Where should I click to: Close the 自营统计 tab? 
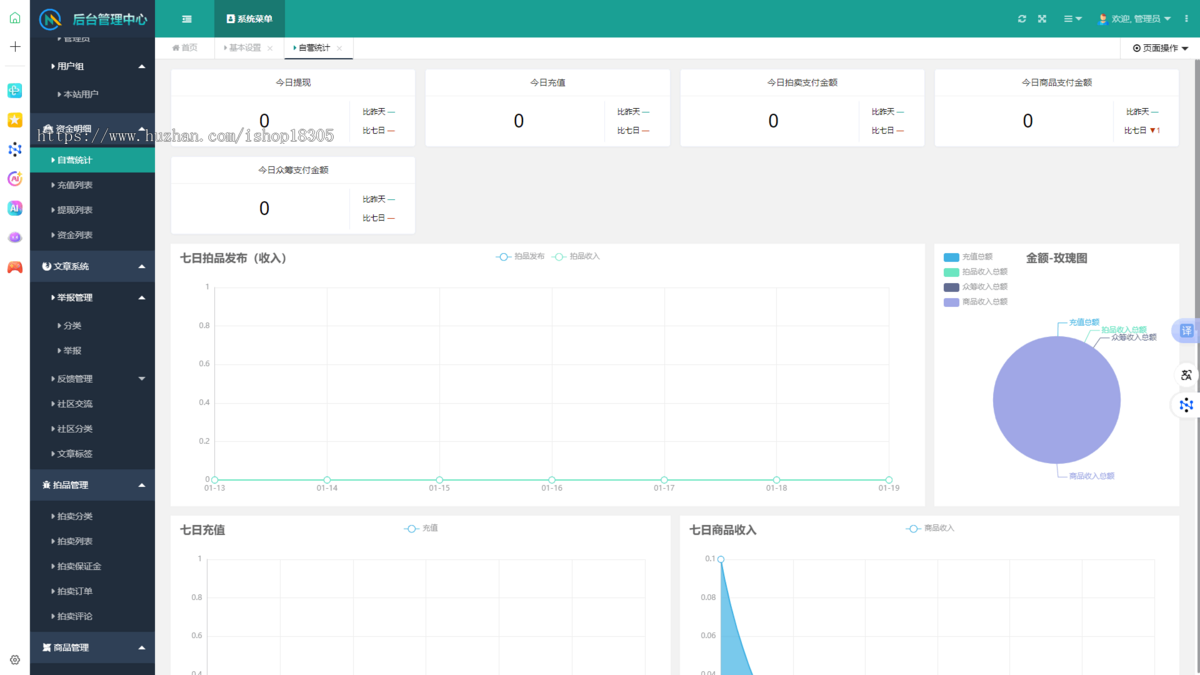coord(339,48)
